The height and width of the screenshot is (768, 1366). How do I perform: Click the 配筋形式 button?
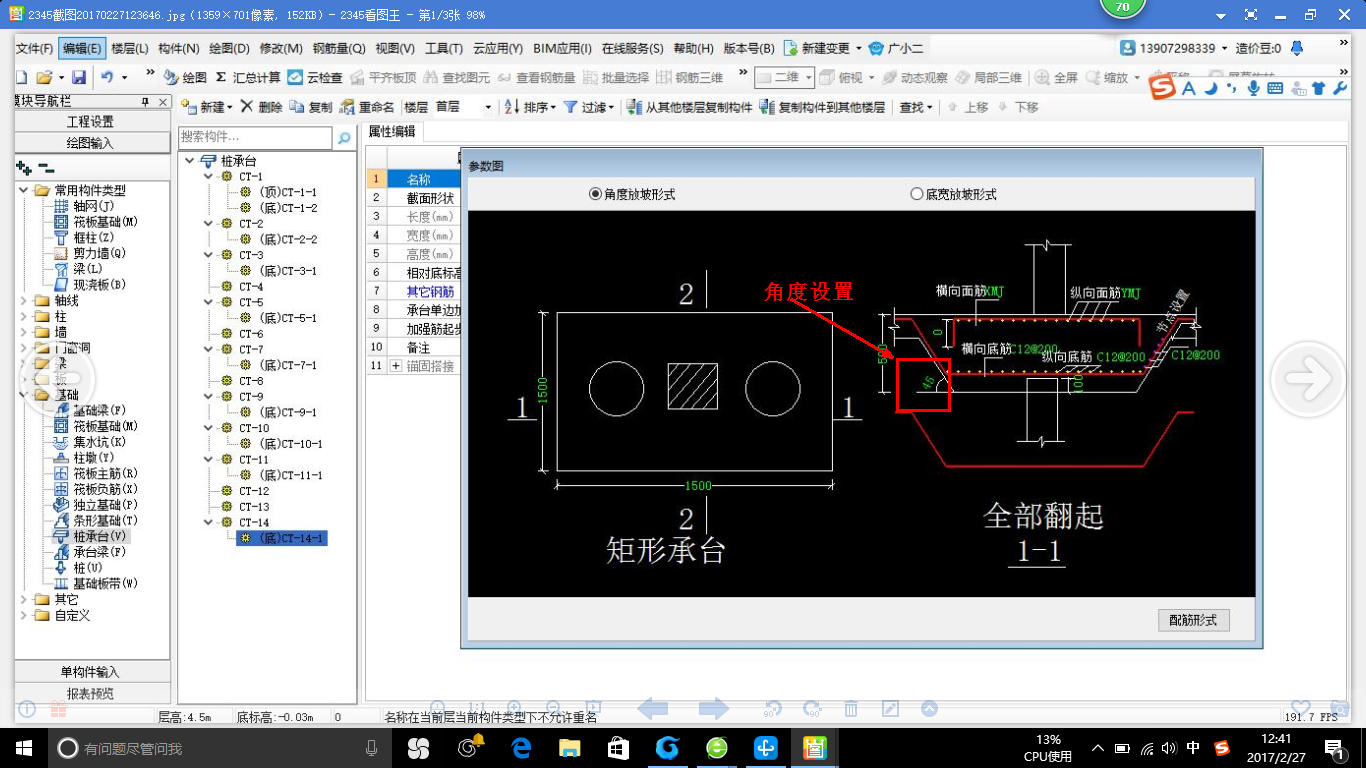point(1193,620)
